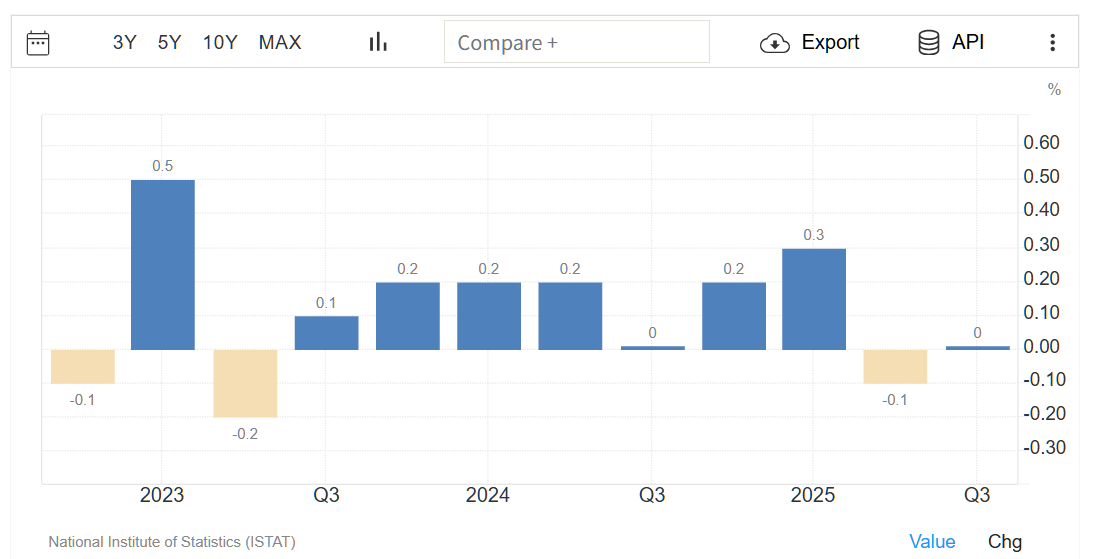Switch to Chg view
1094x559 pixels.
[1005, 541]
